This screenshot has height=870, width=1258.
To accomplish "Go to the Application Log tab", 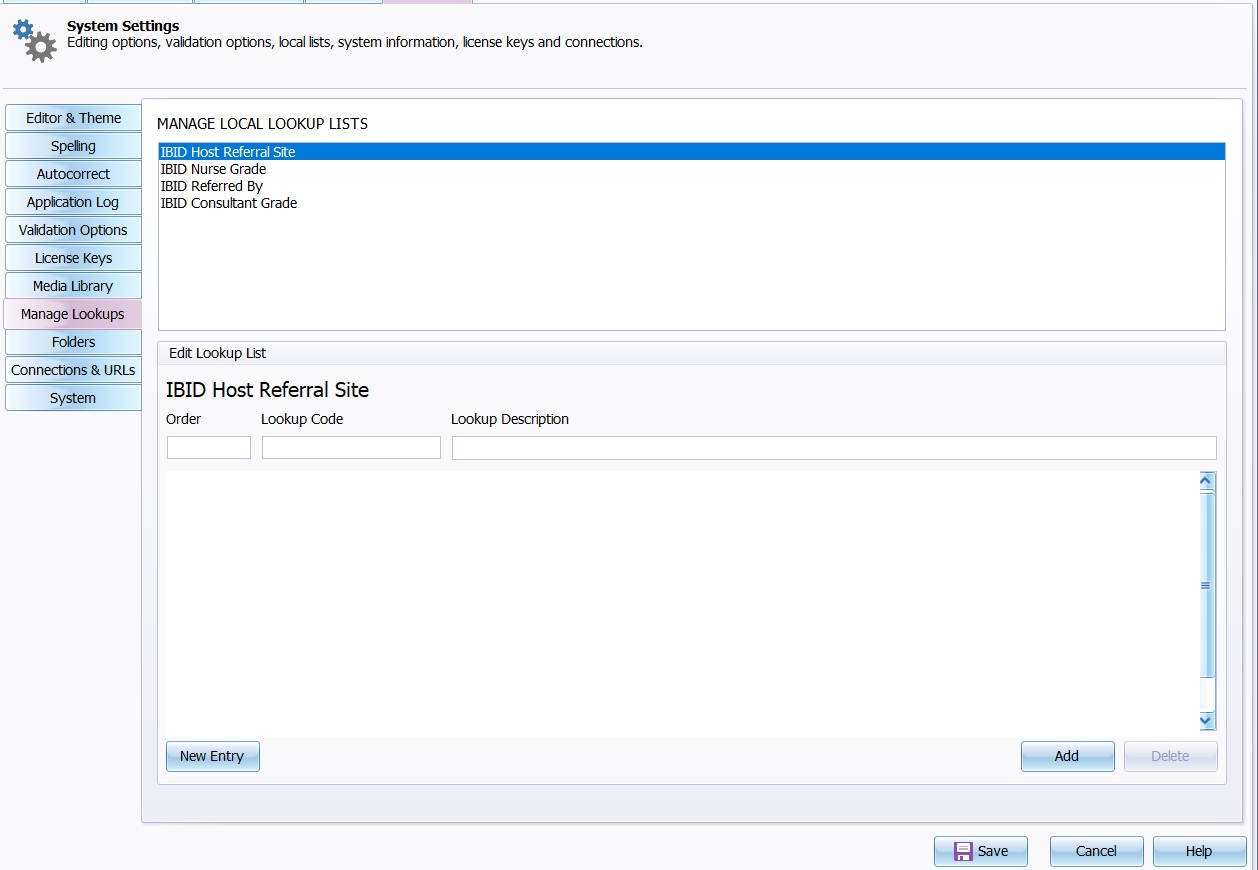I will pyautogui.click(x=73, y=202).
